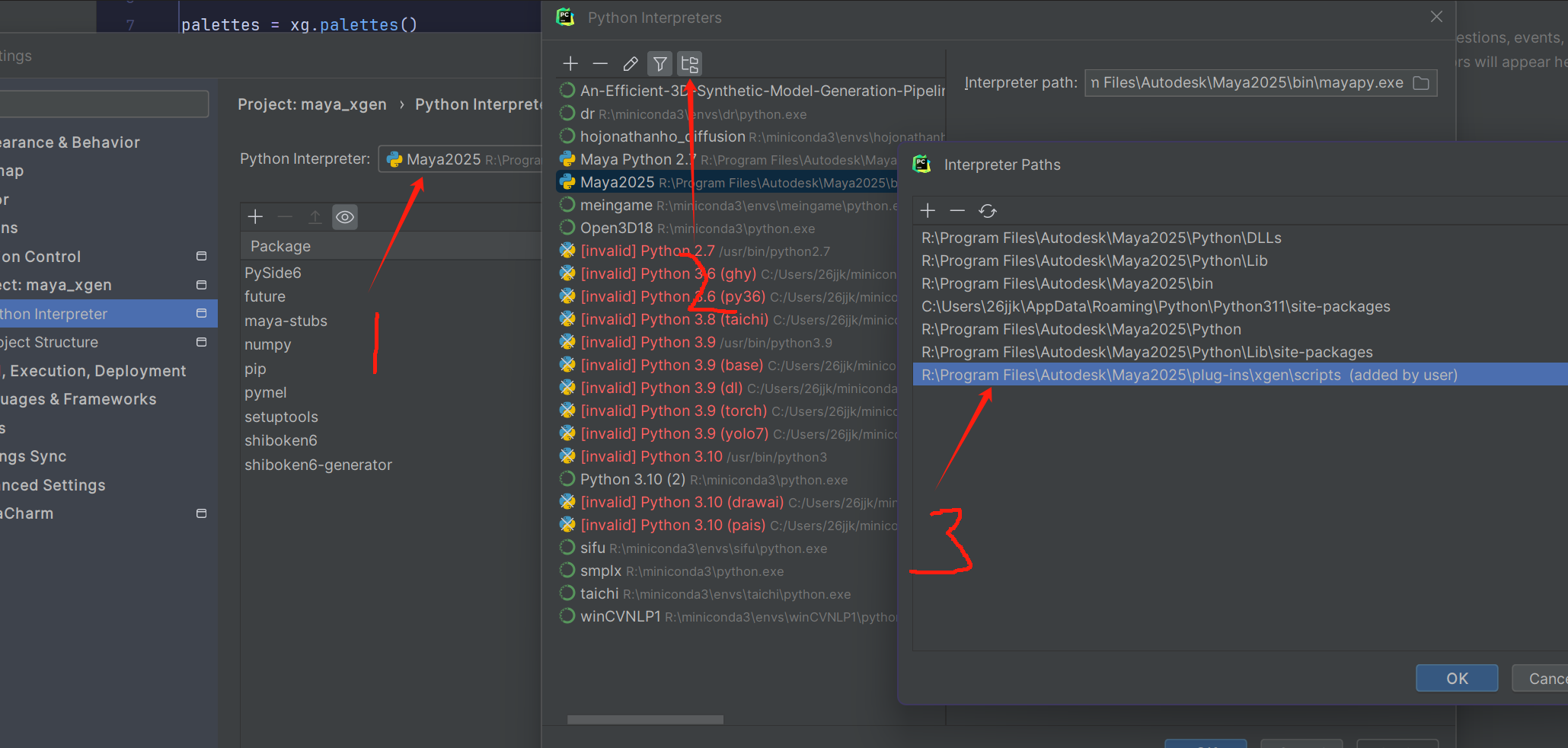Reload interpreter paths with refresh icon
Screen dimensions: 1568x748
pyautogui.click(x=988, y=211)
